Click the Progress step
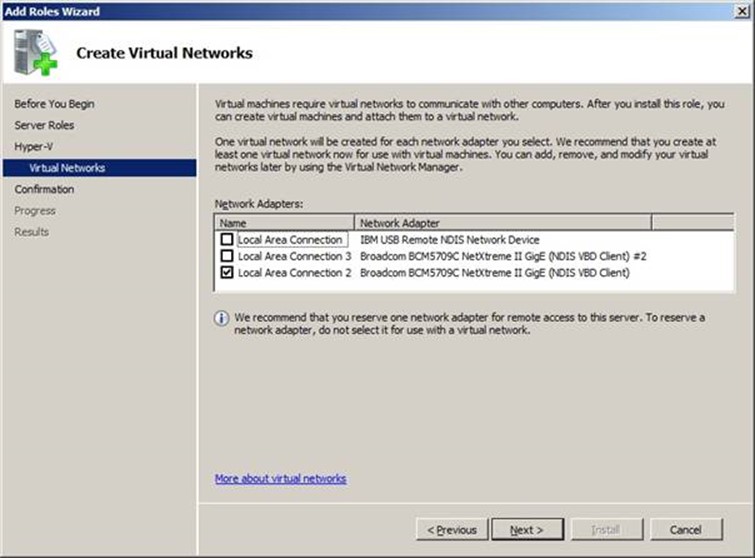 point(35,210)
